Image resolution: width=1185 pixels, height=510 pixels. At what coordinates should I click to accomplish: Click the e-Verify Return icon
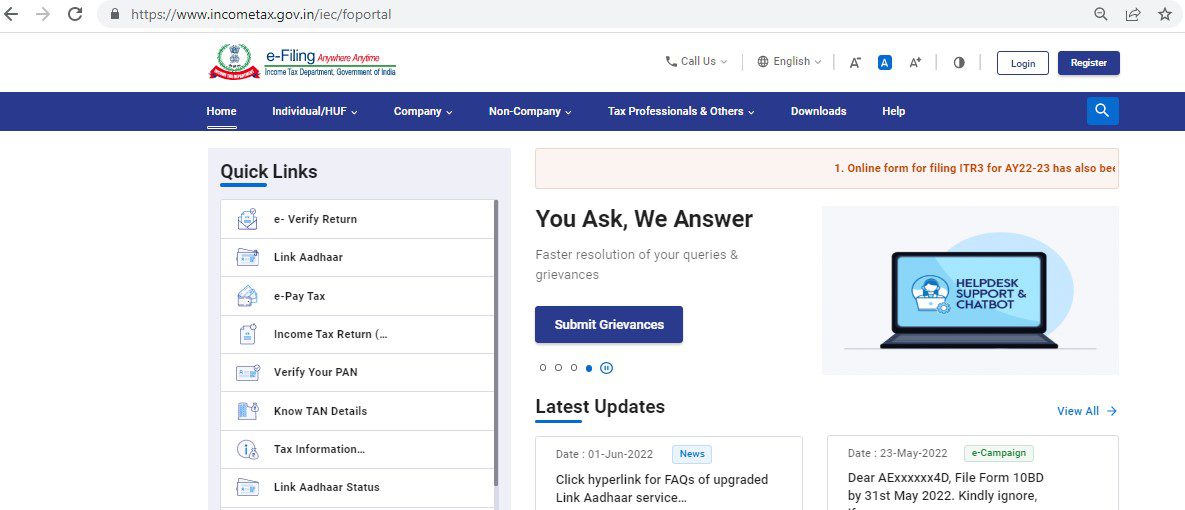247,219
